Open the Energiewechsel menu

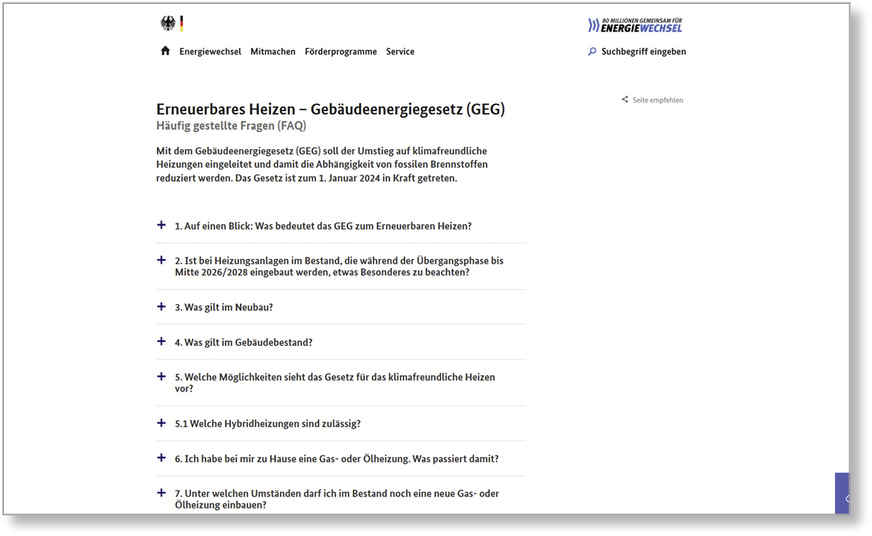(210, 52)
